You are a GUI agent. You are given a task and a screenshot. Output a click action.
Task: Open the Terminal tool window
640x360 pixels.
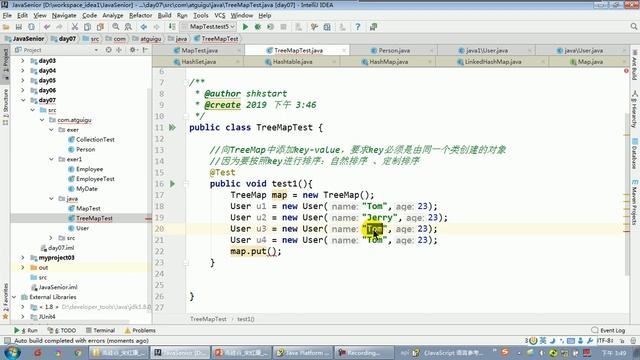[100, 330]
